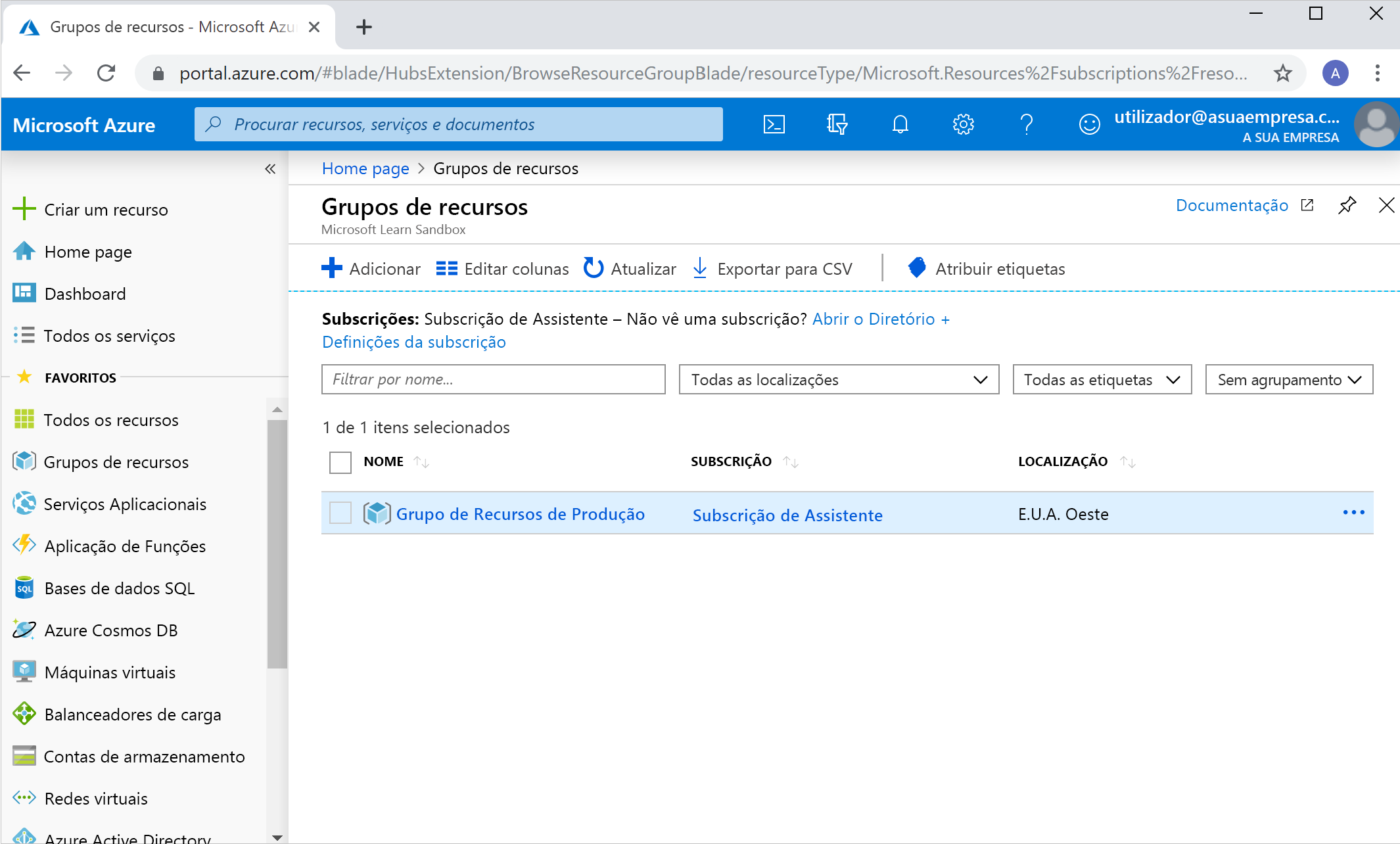
Task: Bookmark the page with the star
Action: (1282, 73)
